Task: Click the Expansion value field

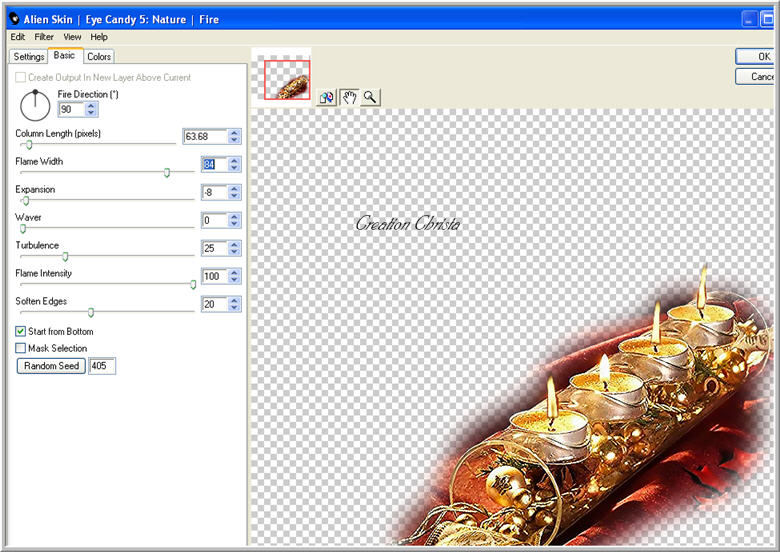Action: pyautogui.click(x=214, y=192)
